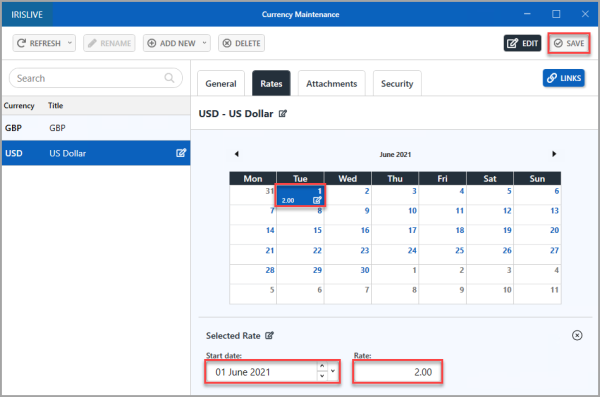Click the Currency column header
The image size is (600, 397).
pos(19,106)
